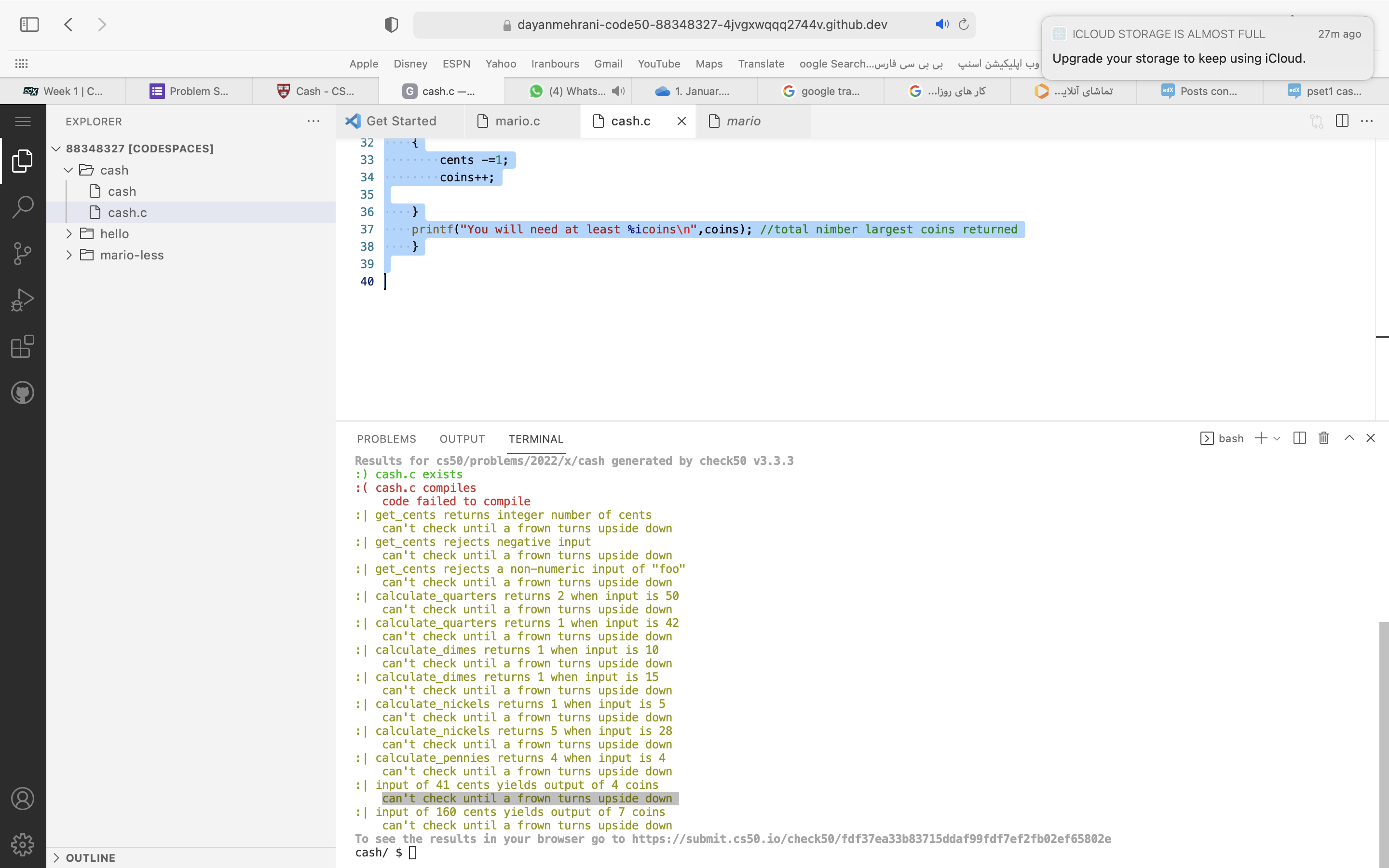Viewport: 1389px width, 868px height.
Task: Add a new terminal with plus icon
Action: [x=1261, y=439]
